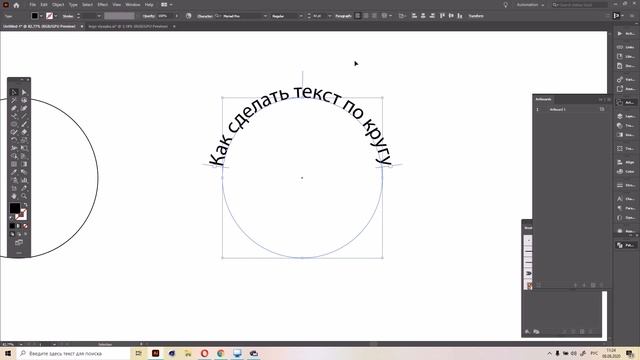
Task: Open the stroke color dropdown in the control bar
Action: 56,16
